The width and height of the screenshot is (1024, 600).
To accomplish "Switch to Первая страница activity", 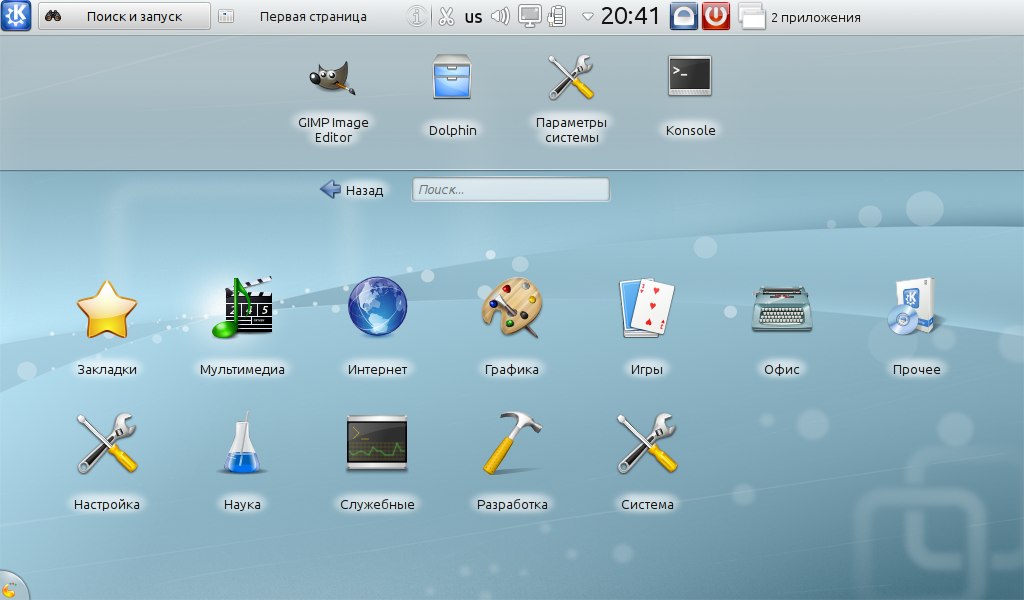I will pyautogui.click(x=313, y=16).
